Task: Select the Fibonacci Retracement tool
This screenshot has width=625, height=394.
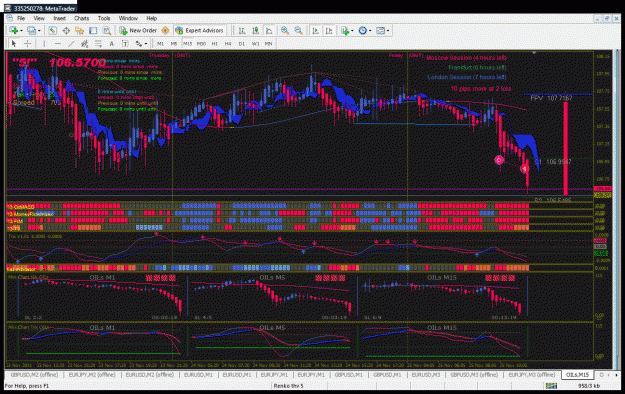Action: tap(98, 43)
